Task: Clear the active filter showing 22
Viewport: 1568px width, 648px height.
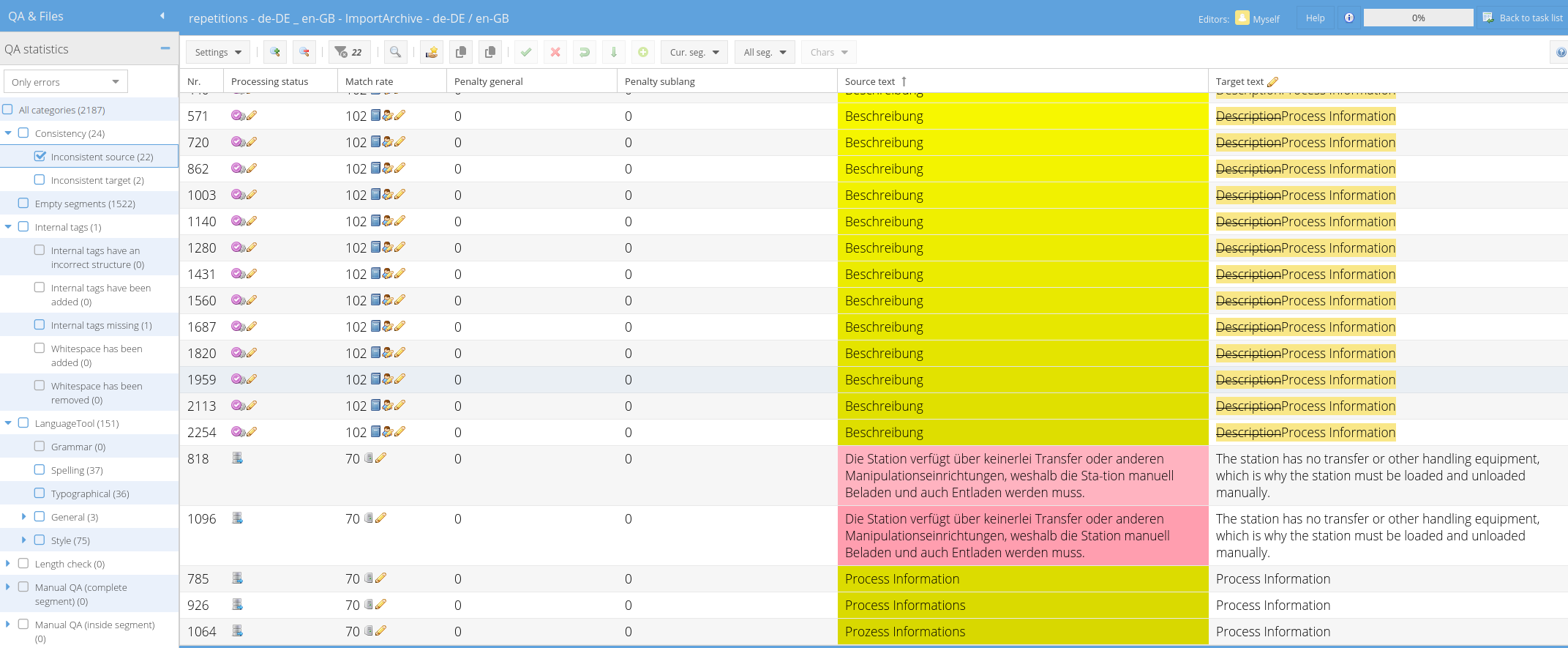Action: coord(348,52)
